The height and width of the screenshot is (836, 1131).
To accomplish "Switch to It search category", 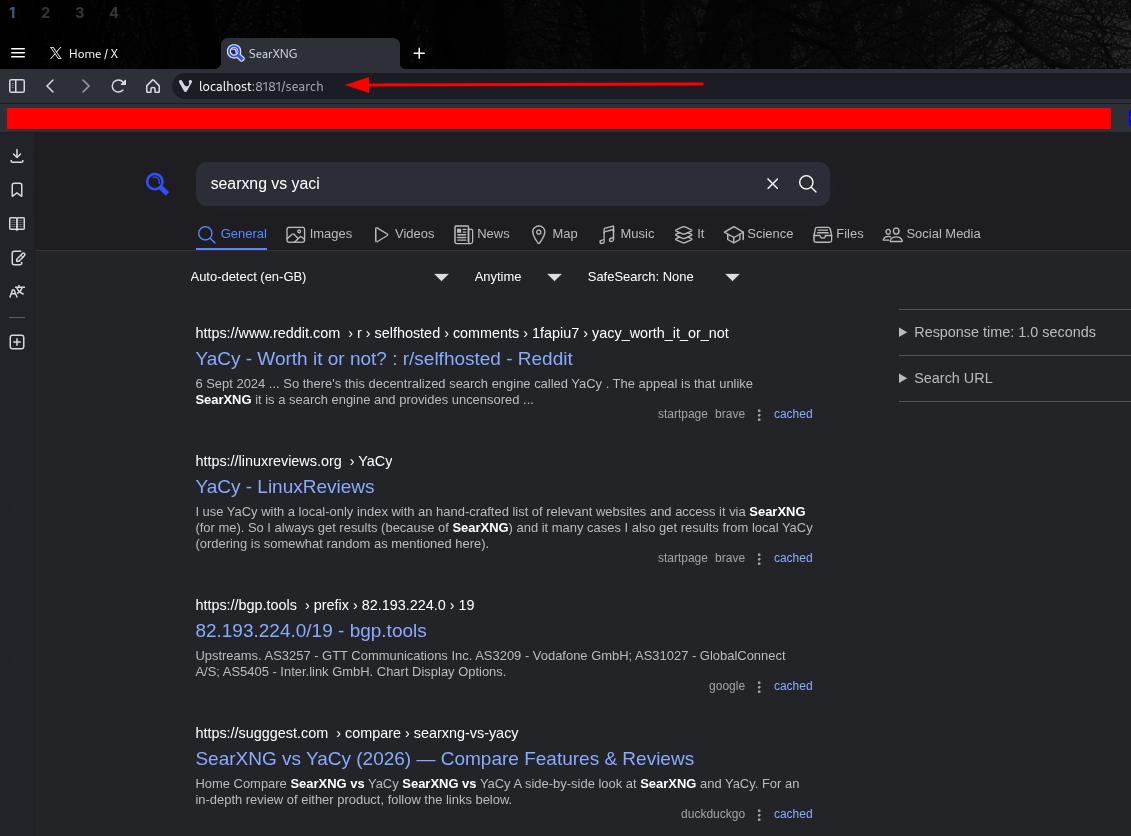I will point(689,234).
